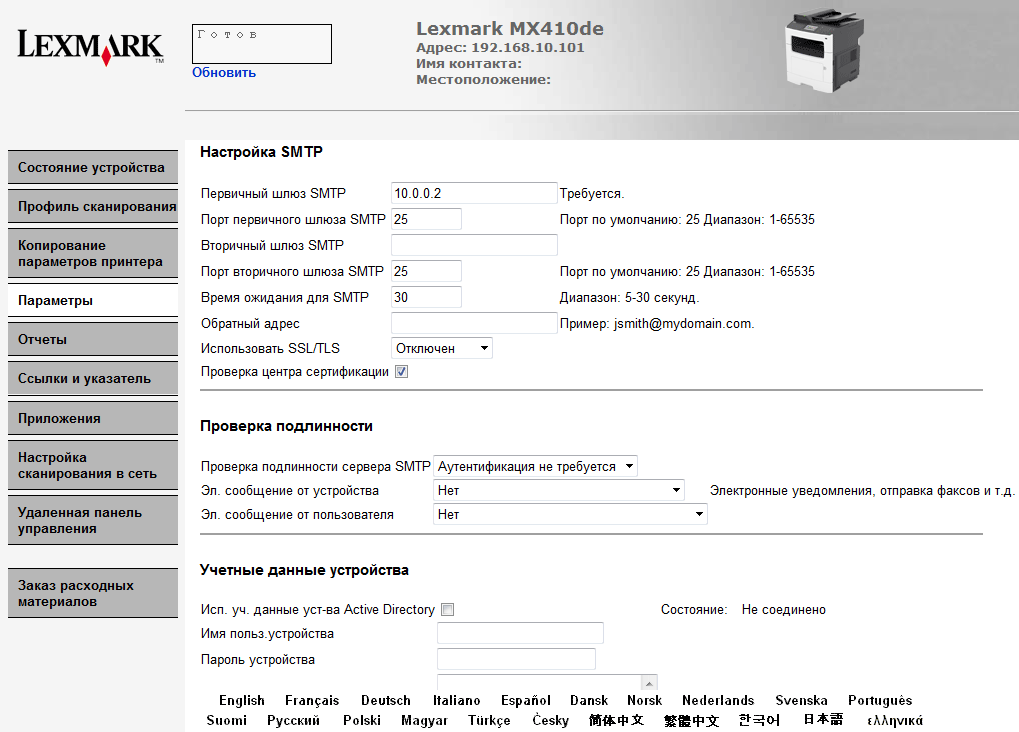Screen dimensions: 1019x732
Task: Toggle the Active Directory credentials checkbox
Action: [447, 610]
